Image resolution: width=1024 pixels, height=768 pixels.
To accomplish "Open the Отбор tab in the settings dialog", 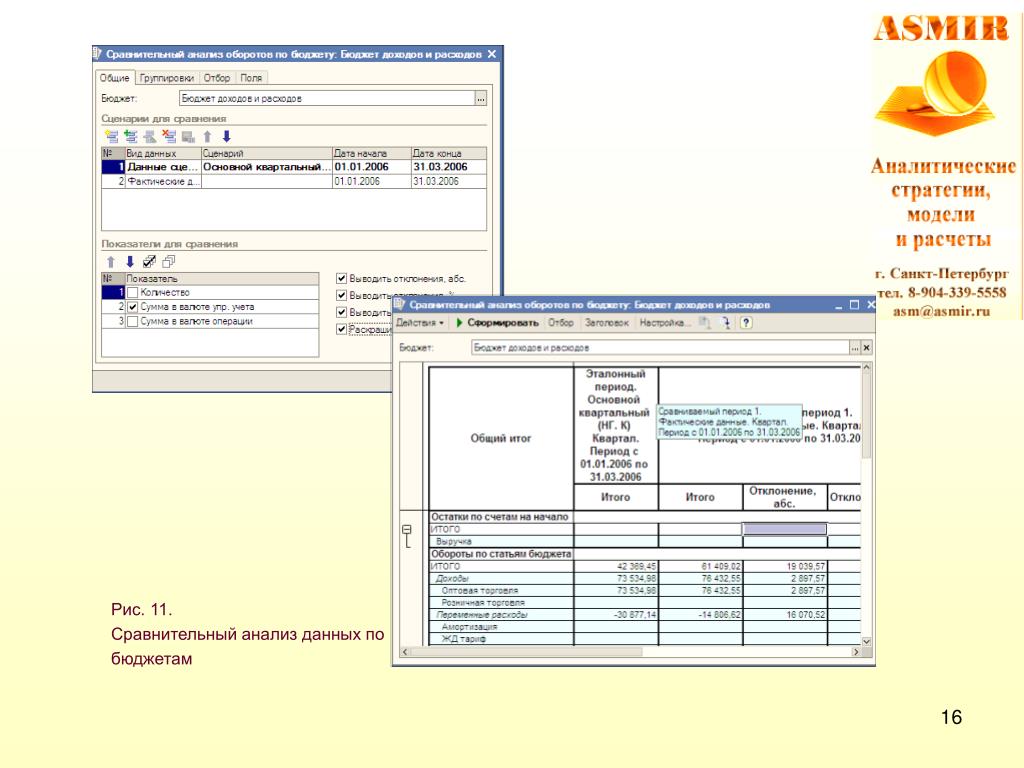I will pyautogui.click(x=217, y=78).
